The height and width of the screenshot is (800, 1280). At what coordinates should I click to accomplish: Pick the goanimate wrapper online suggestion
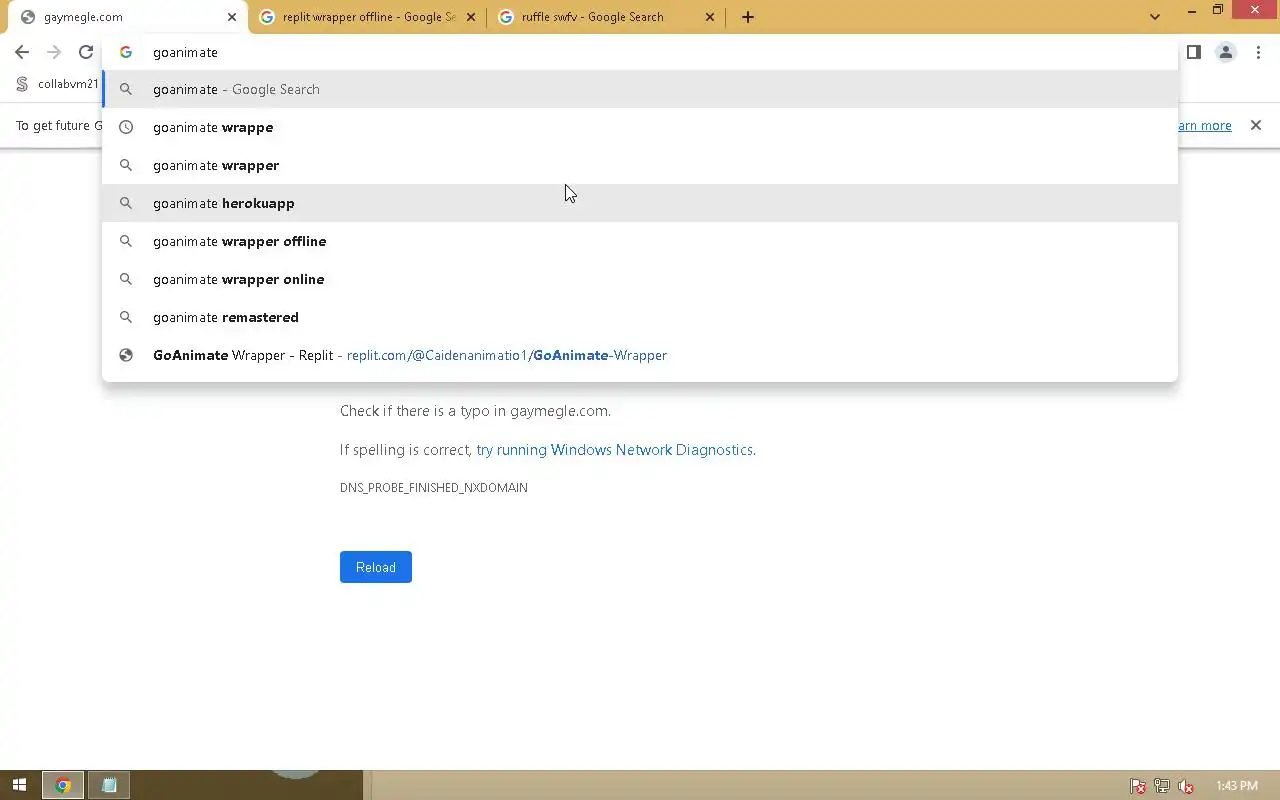[x=640, y=279]
